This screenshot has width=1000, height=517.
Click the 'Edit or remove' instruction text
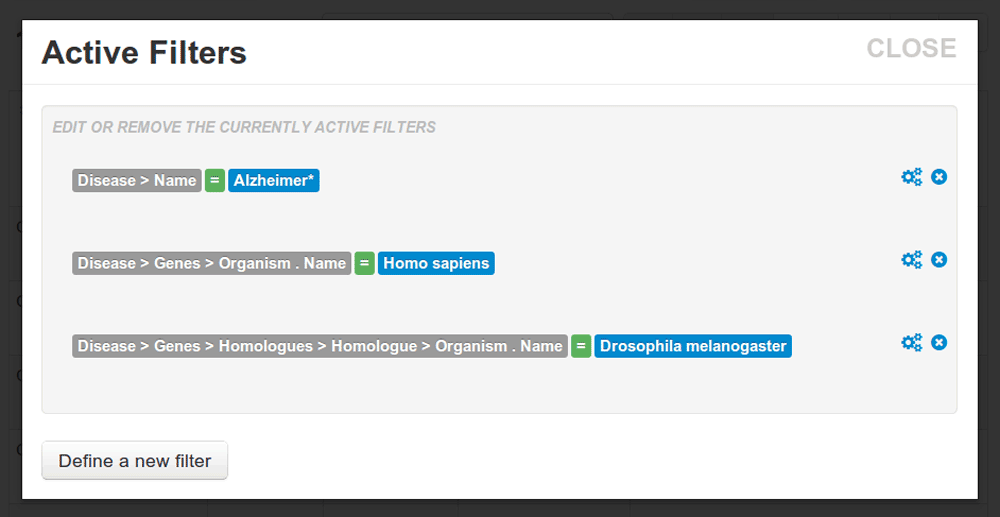(244, 128)
